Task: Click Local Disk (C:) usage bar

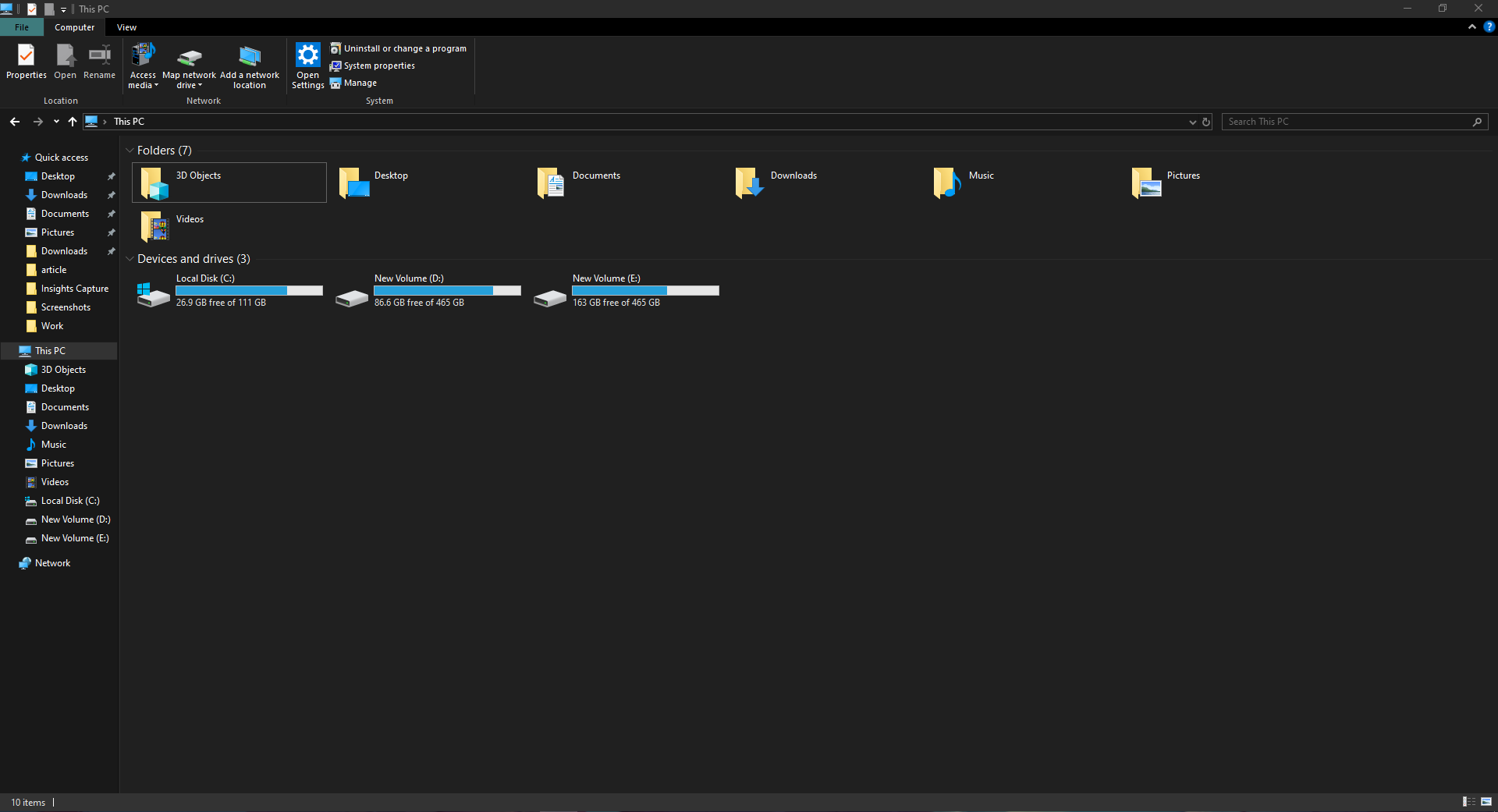Action: pos(249,290)
